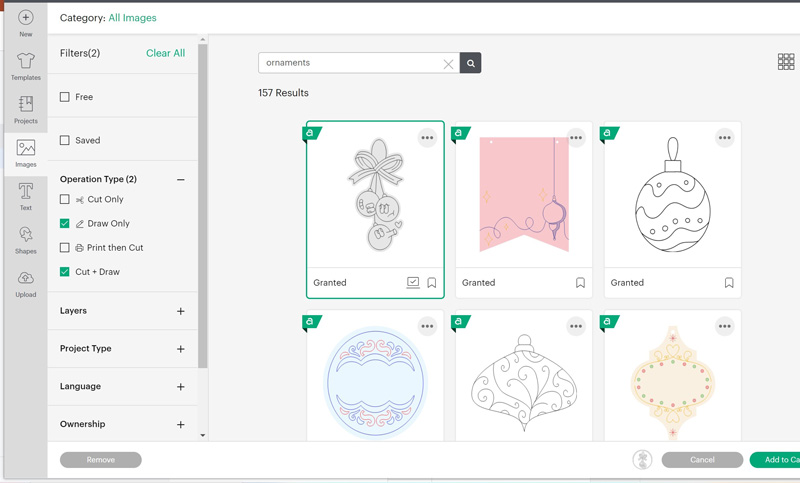The width and height of the screenshot is (800, 483).
Task: Open three-dot menu on swirl ornament card
Action: pyautogui.click(x=576, y=326)
